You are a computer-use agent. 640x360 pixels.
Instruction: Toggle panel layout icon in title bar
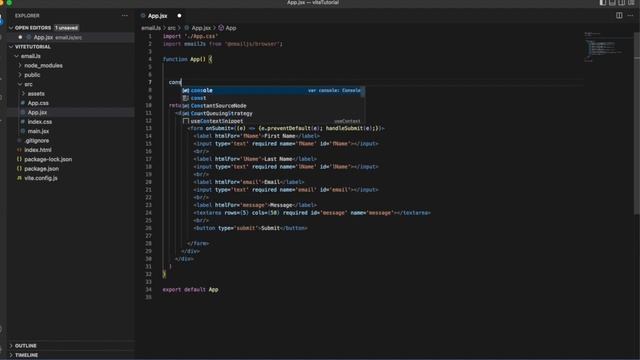click(x=612, y=3)
